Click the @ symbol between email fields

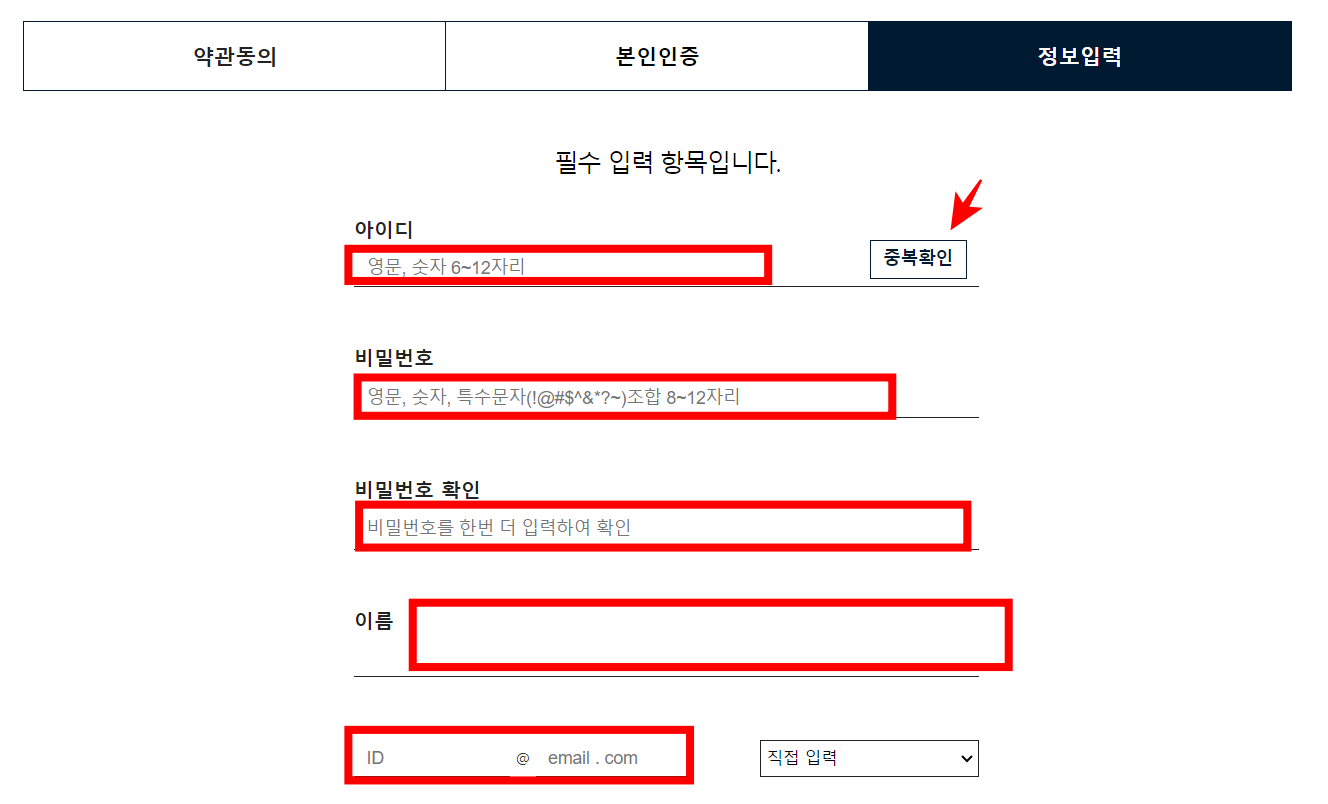coord(522,759)
